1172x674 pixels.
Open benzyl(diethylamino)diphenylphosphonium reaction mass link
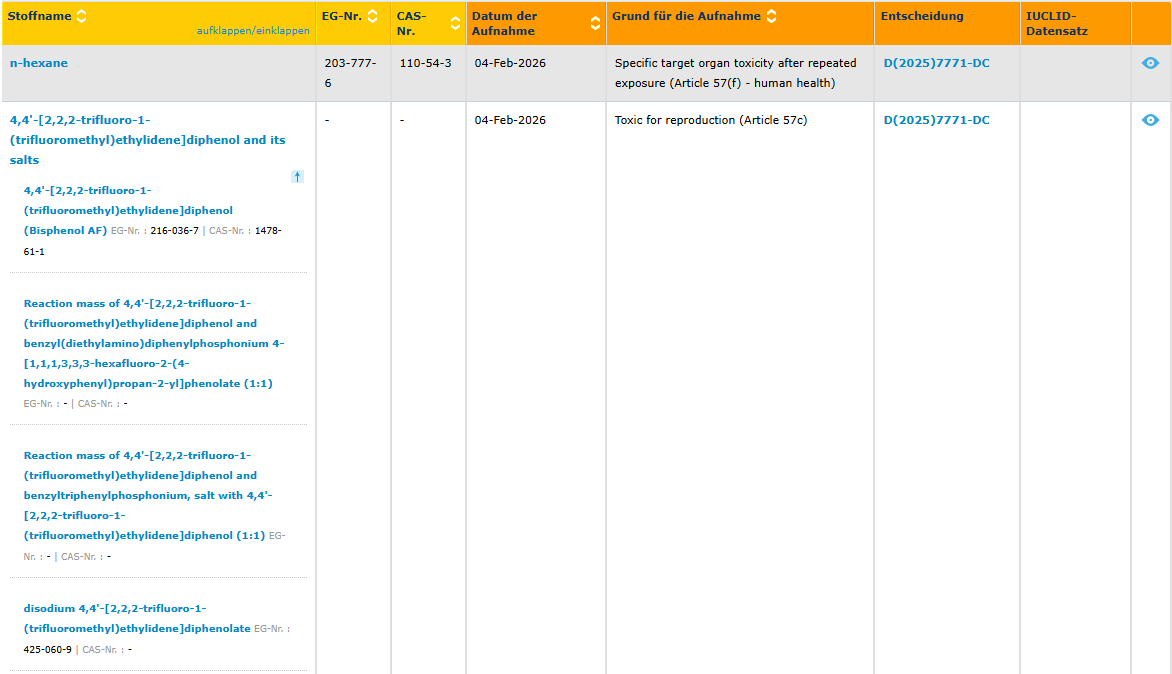pos(150,343)
